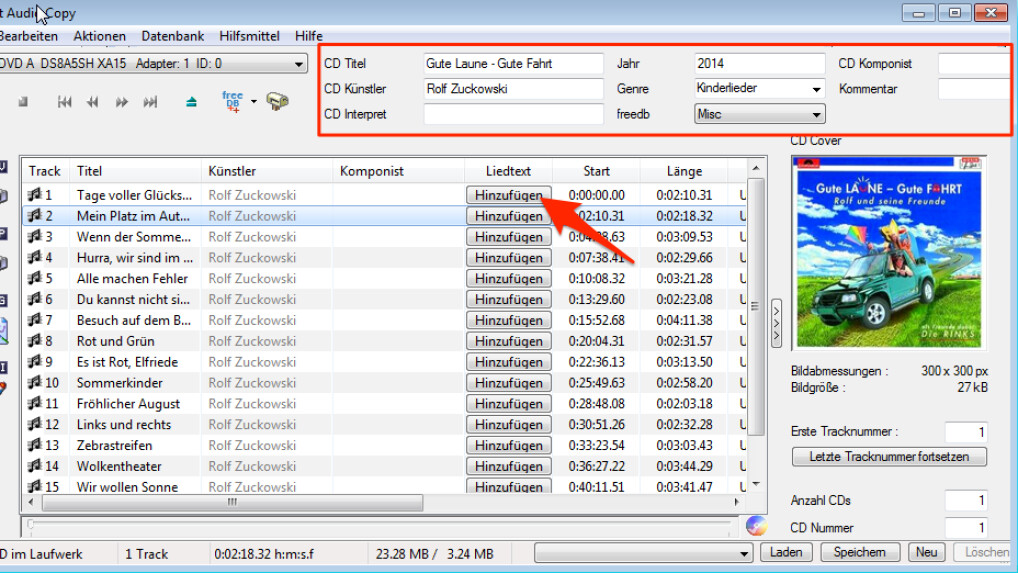
Task: Open the Hilfe menu
Action: [308, 36]
